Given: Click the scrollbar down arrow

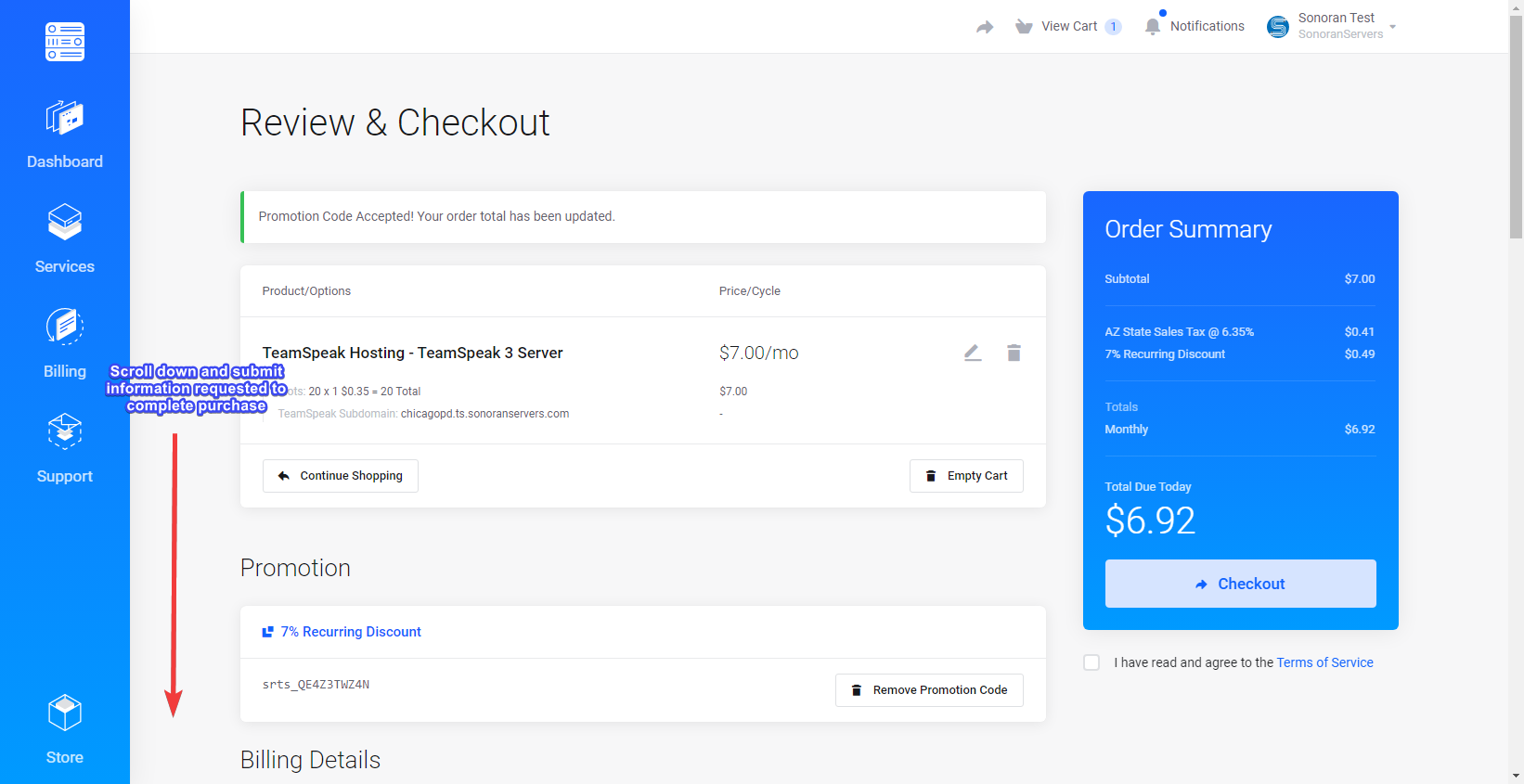Looking at the screenshot, I should click(x=1516, y=776).
